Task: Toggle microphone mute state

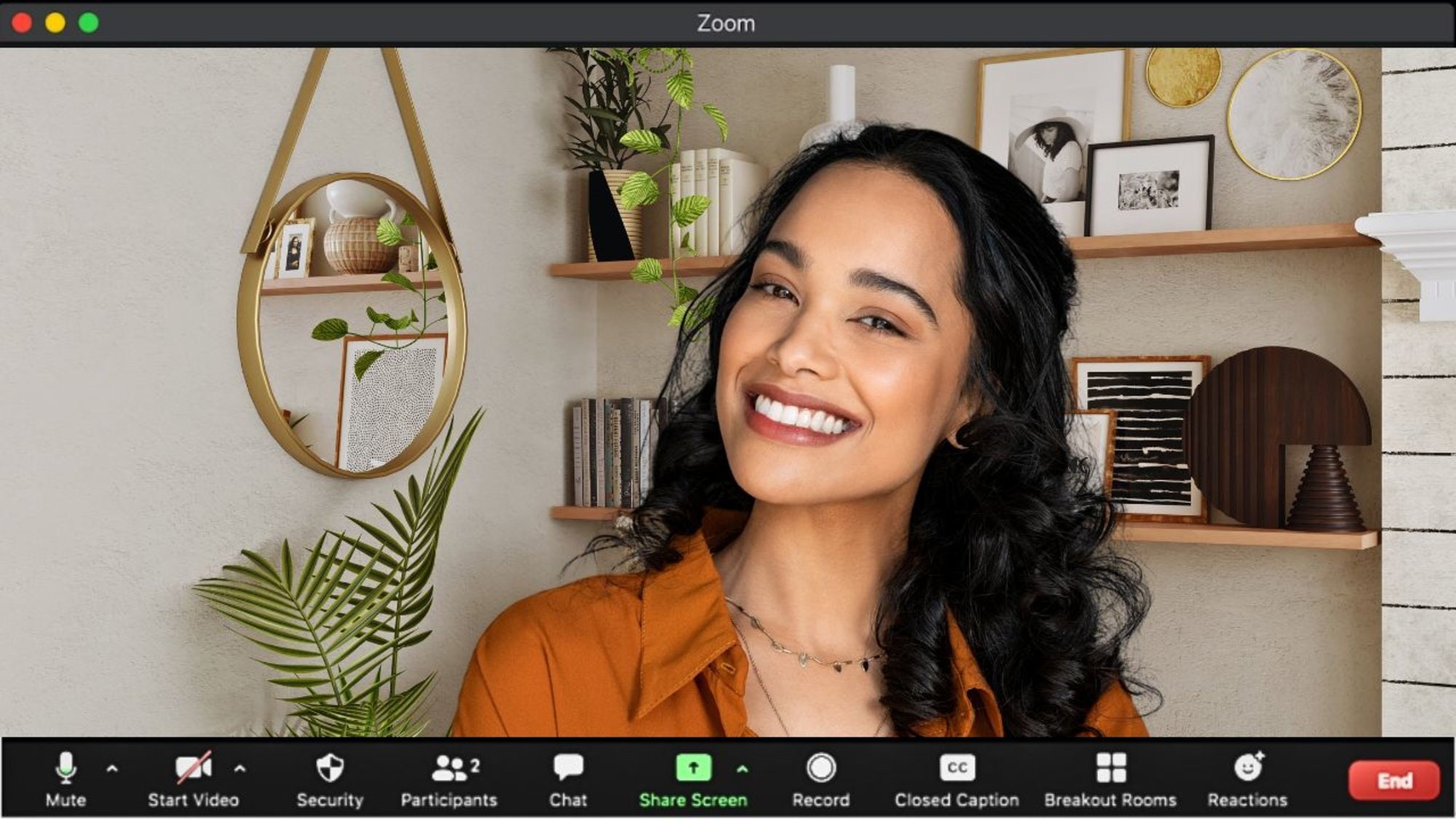Action: (x=66, y=767)
